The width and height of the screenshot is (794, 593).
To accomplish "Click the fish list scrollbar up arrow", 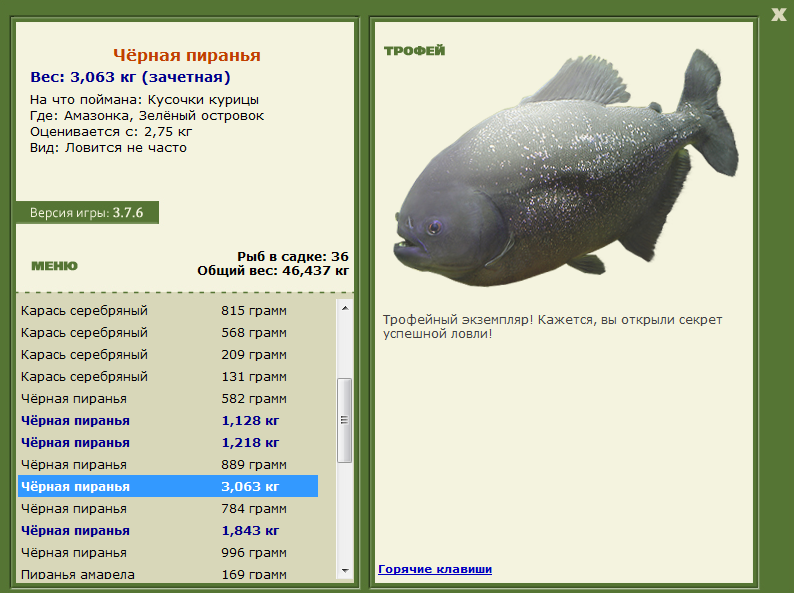I will tap(345, 308).
